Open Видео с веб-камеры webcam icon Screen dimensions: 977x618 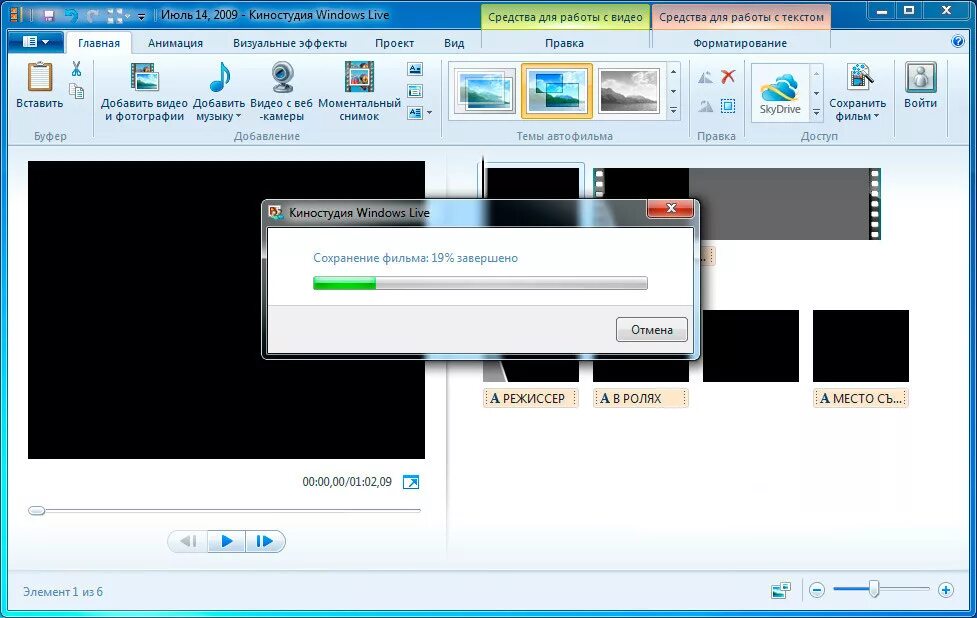(x=281, y=77)
